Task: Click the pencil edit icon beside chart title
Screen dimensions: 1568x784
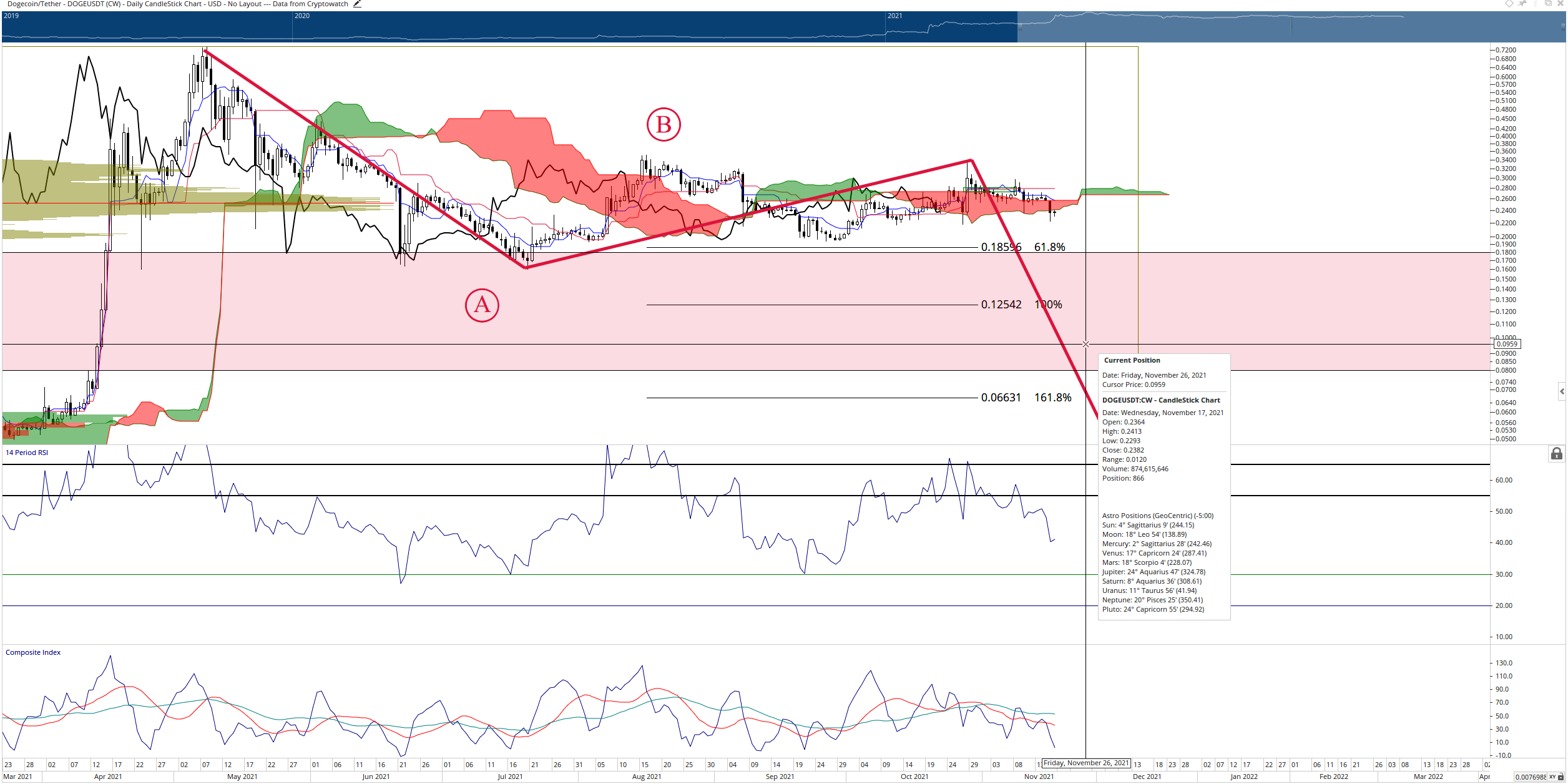Action: (x=357, y=4)
